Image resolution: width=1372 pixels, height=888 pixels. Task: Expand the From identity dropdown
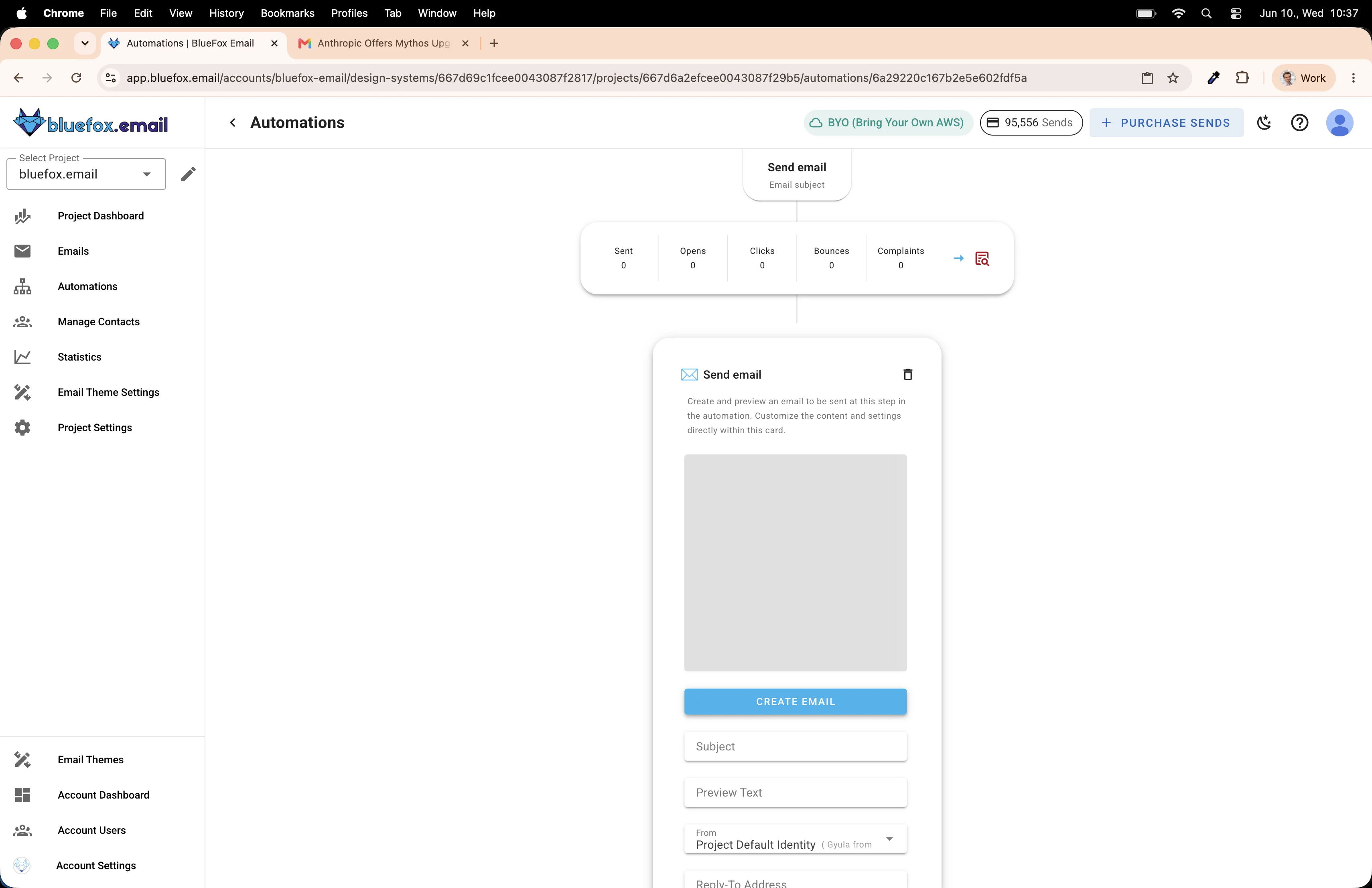[795, 839]
